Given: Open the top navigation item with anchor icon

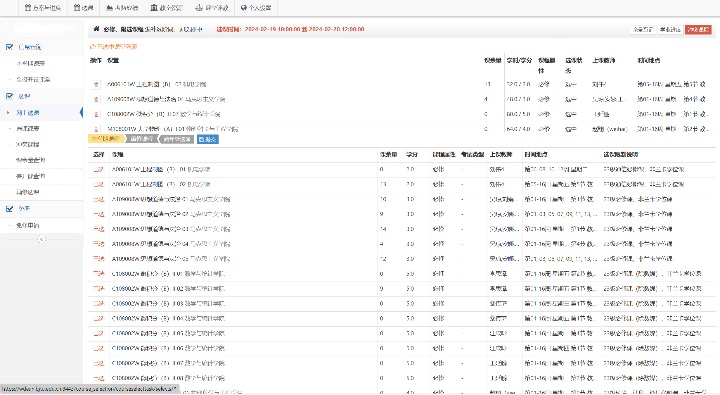Looking at the screenshot, I should (x=212, y=8).
